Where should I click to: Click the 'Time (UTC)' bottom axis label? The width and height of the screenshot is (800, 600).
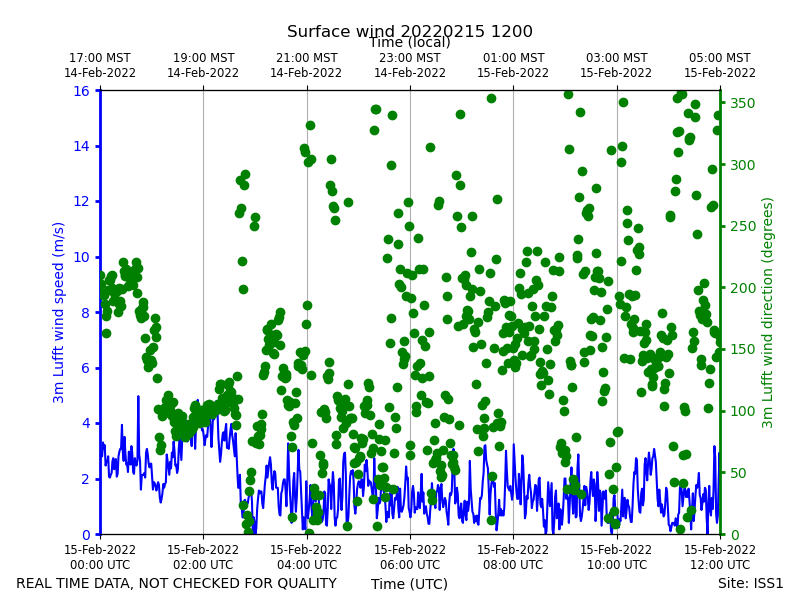pyautogui.click(x=409, y=584)
